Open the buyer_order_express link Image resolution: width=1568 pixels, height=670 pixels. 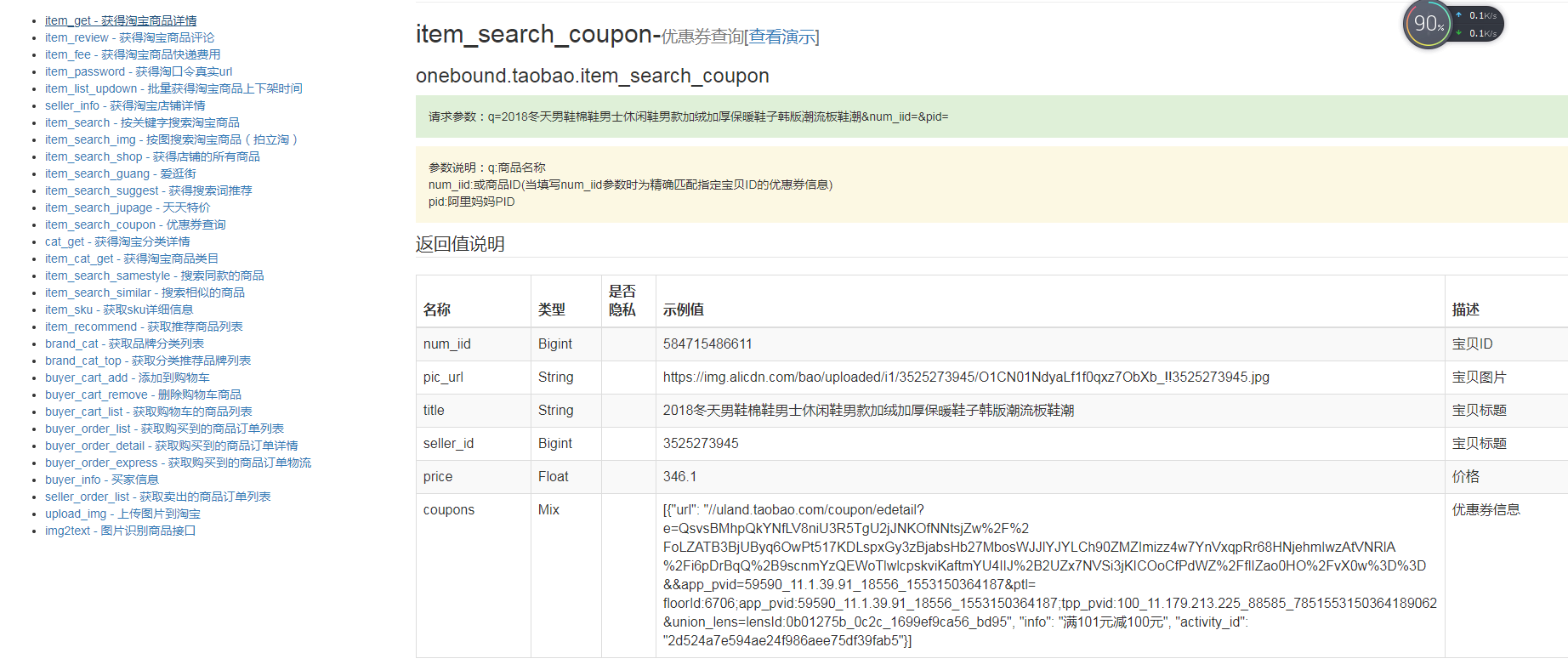pyautogui.click(x=178, y=463)
